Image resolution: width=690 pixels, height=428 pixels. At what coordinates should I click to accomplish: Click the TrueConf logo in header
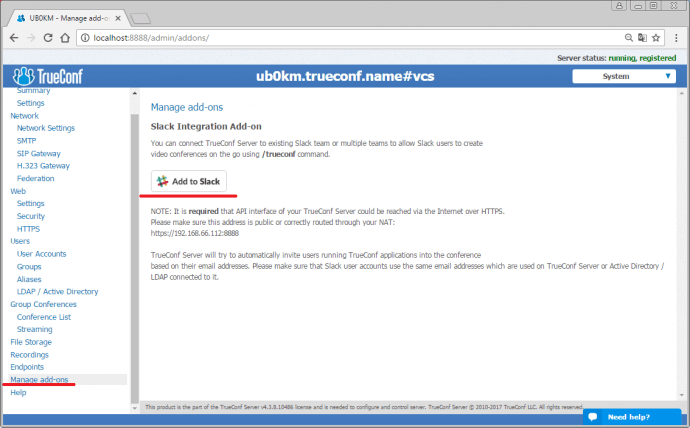coord(48,76)
